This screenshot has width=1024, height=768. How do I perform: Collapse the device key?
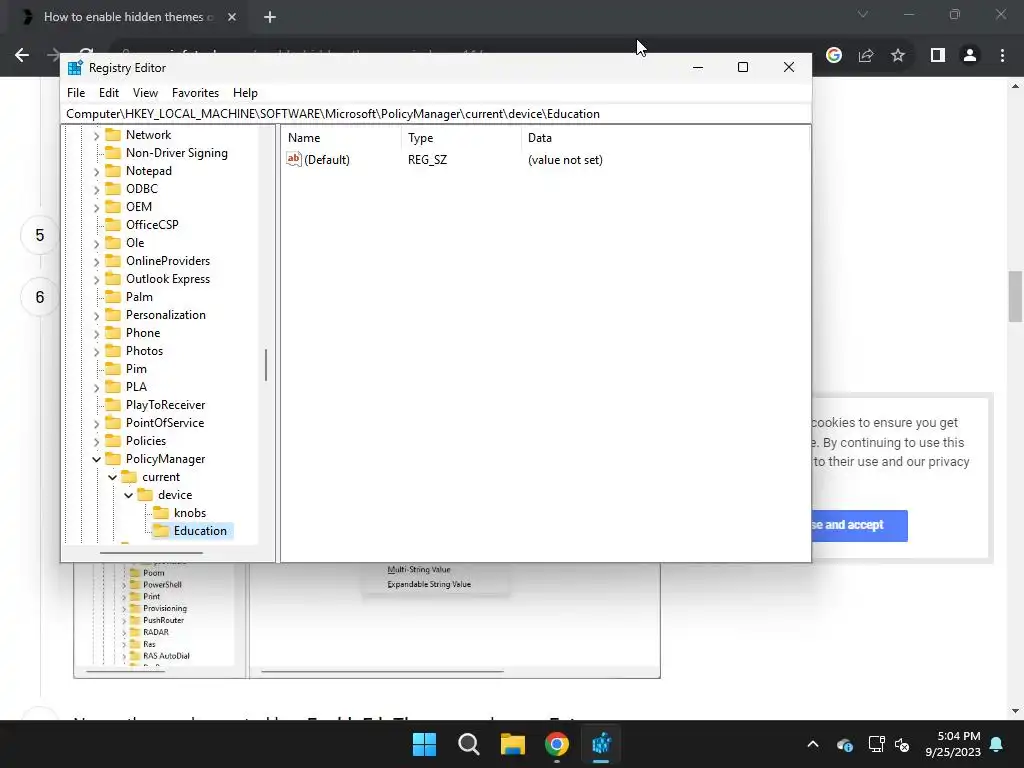(x=129, y=495)
